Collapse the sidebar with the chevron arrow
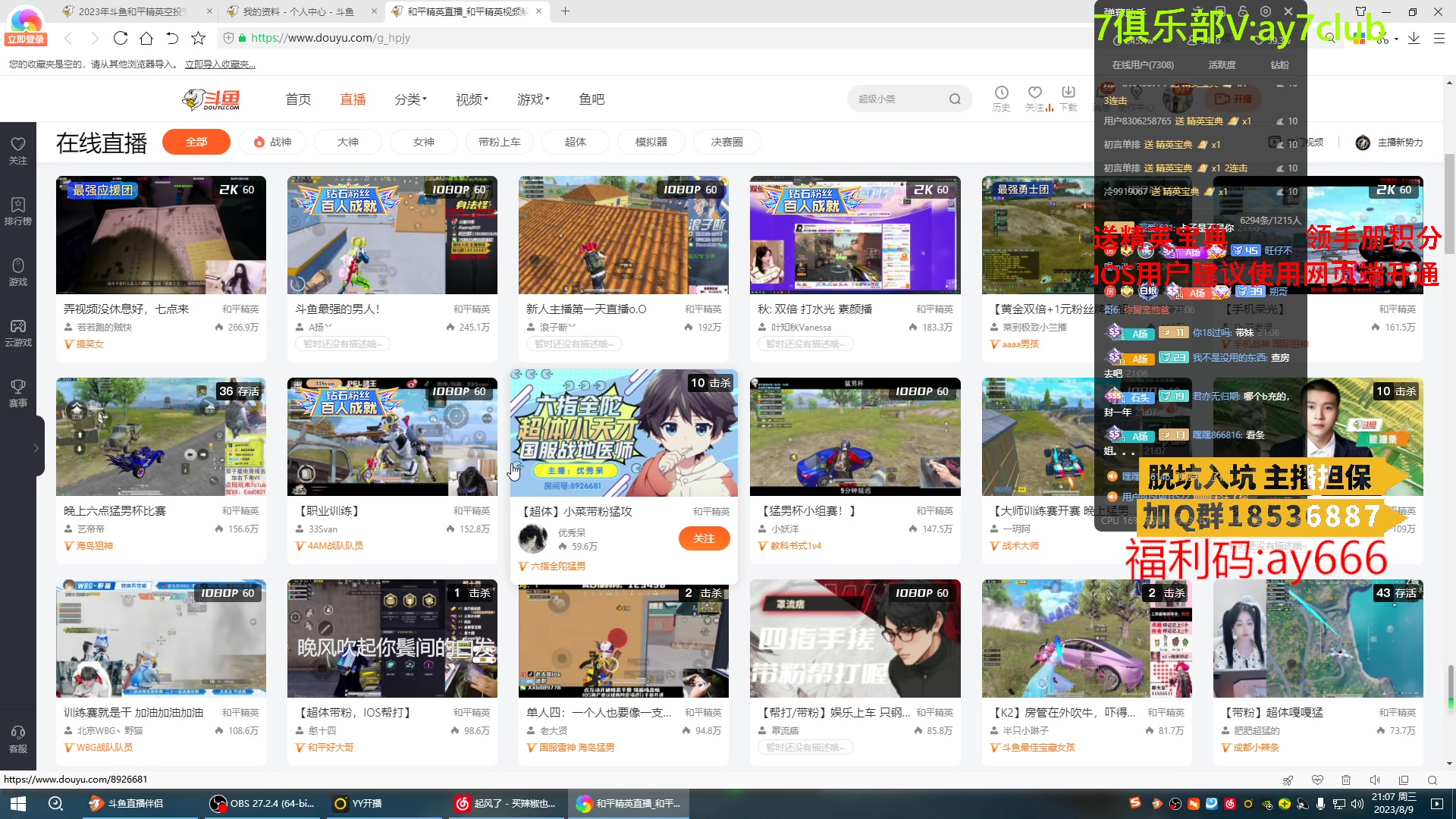 point(36,448)
